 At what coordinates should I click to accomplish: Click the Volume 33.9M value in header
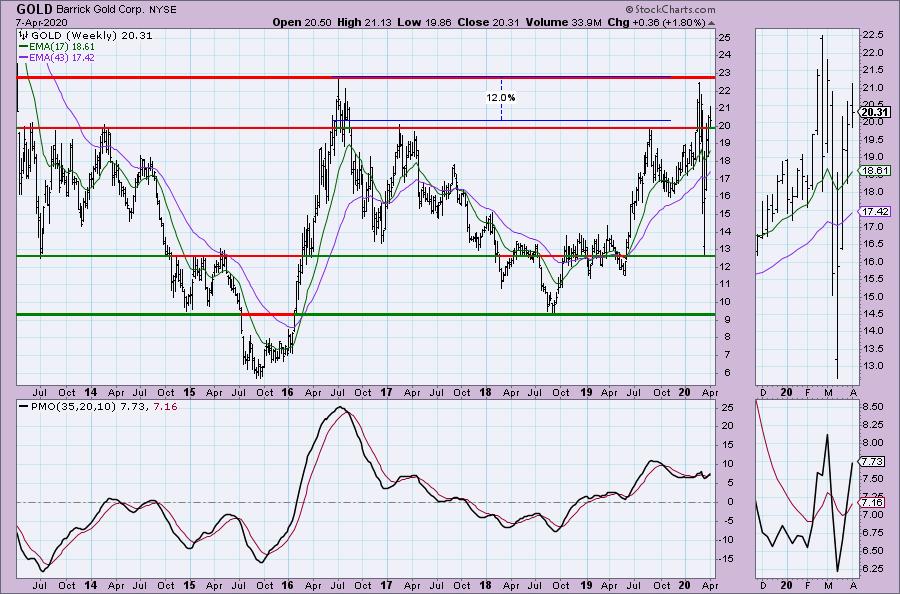tap(563, 22)
